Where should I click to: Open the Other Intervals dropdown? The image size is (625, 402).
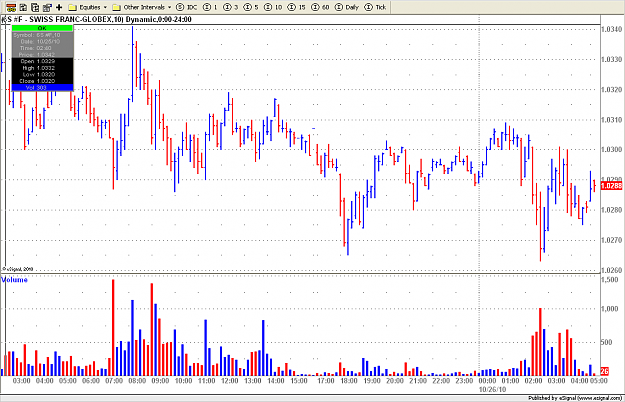point(142,7)
